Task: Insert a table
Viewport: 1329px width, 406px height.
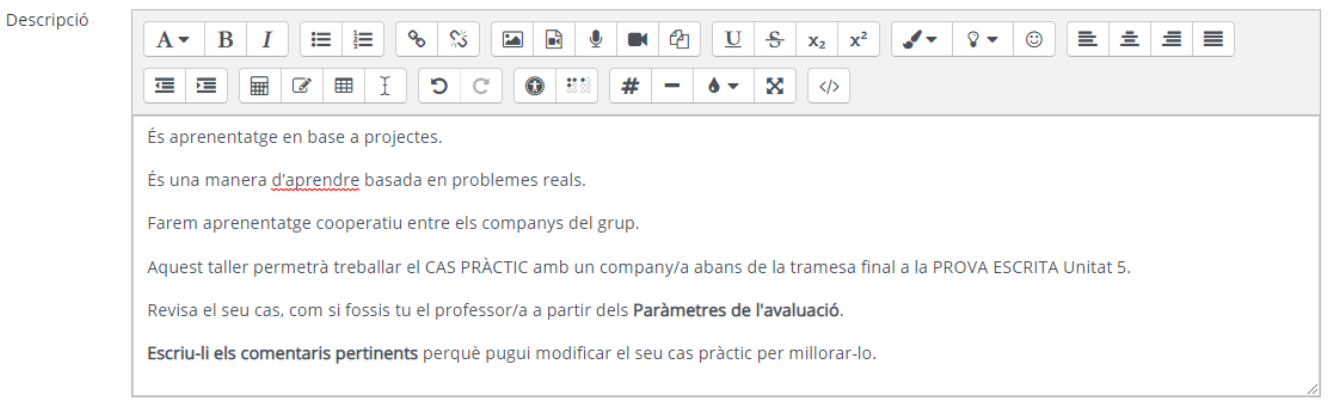Action: [x=342, y=87]
